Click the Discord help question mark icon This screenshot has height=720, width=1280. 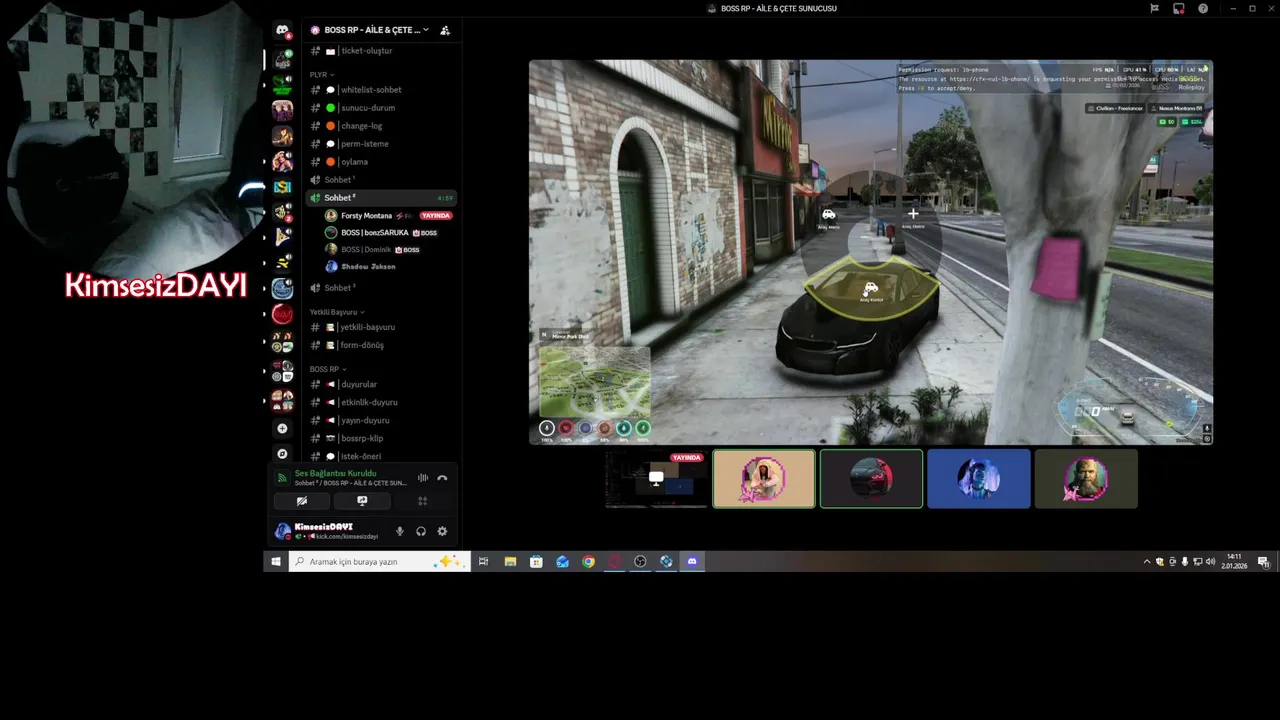1203,8
